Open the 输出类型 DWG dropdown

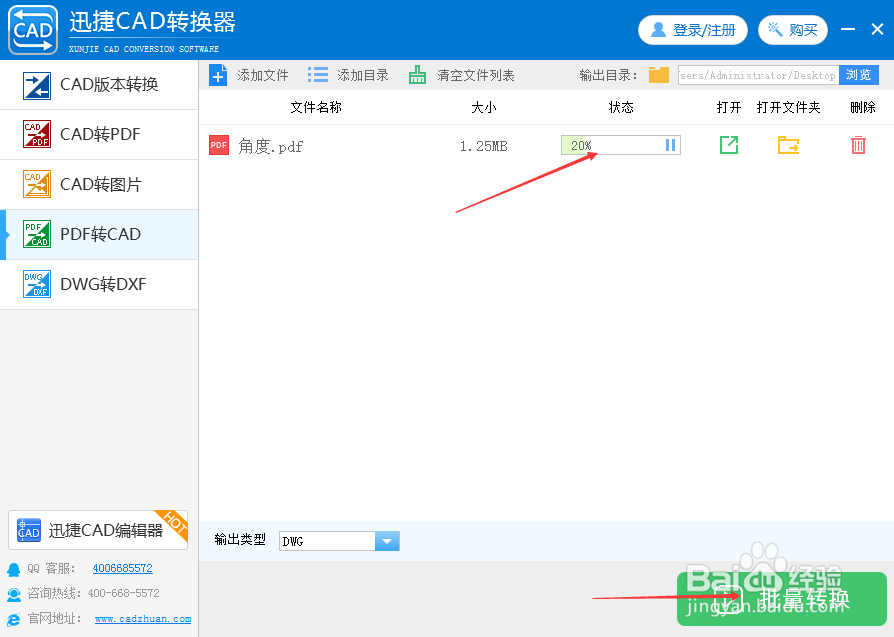[x=387, y=540]
